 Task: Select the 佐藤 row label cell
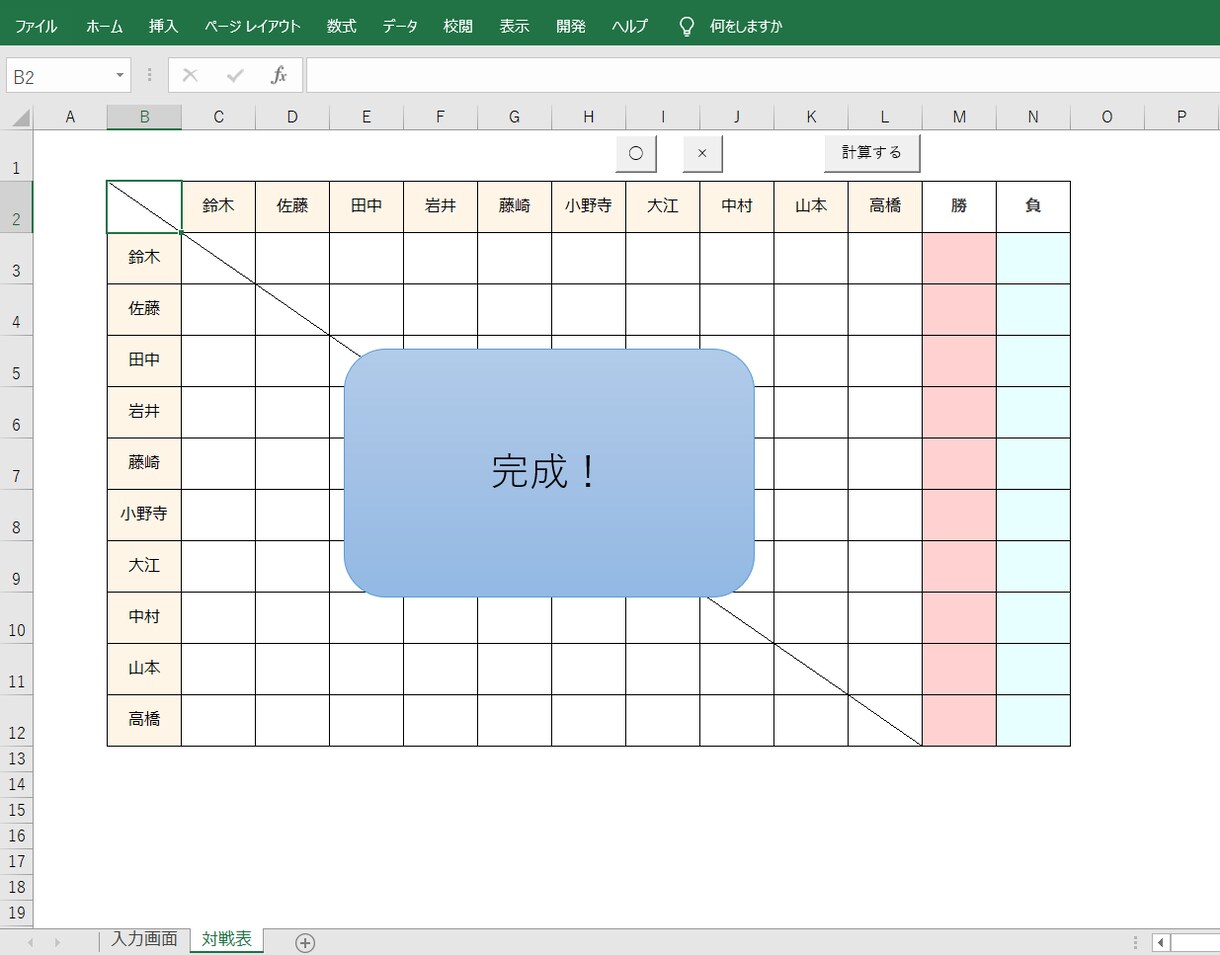pyautogui.click(x=144, y=309)
